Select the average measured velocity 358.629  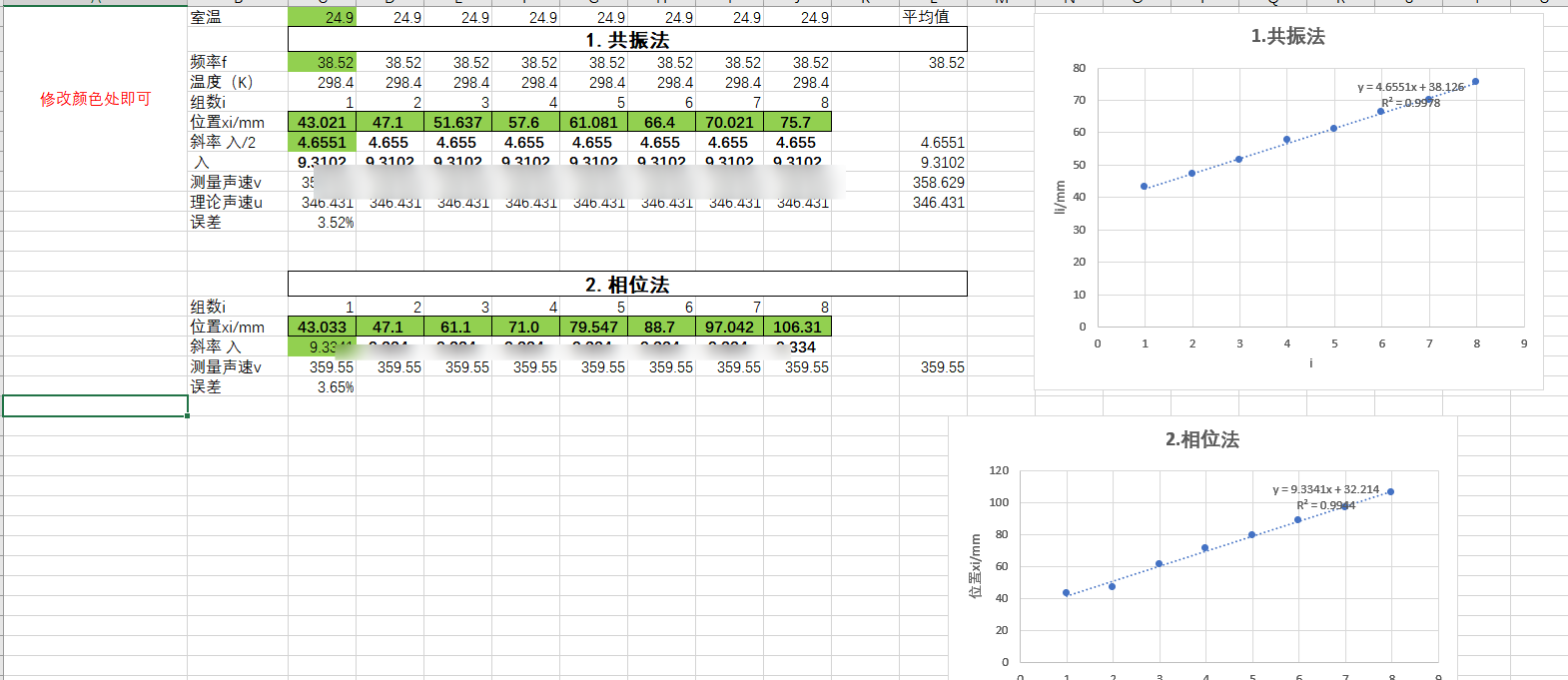pyautogui.click(x=938, y=182)
